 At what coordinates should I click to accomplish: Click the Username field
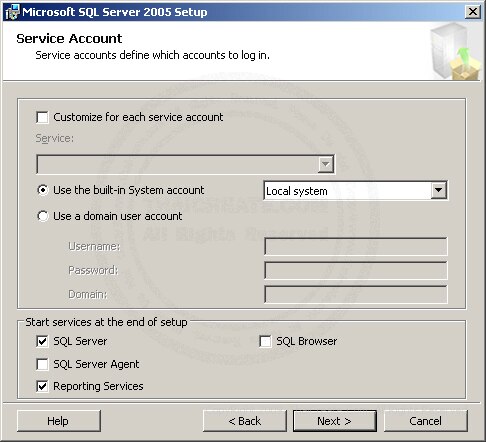pyautogui.click(x=356, y=246)
